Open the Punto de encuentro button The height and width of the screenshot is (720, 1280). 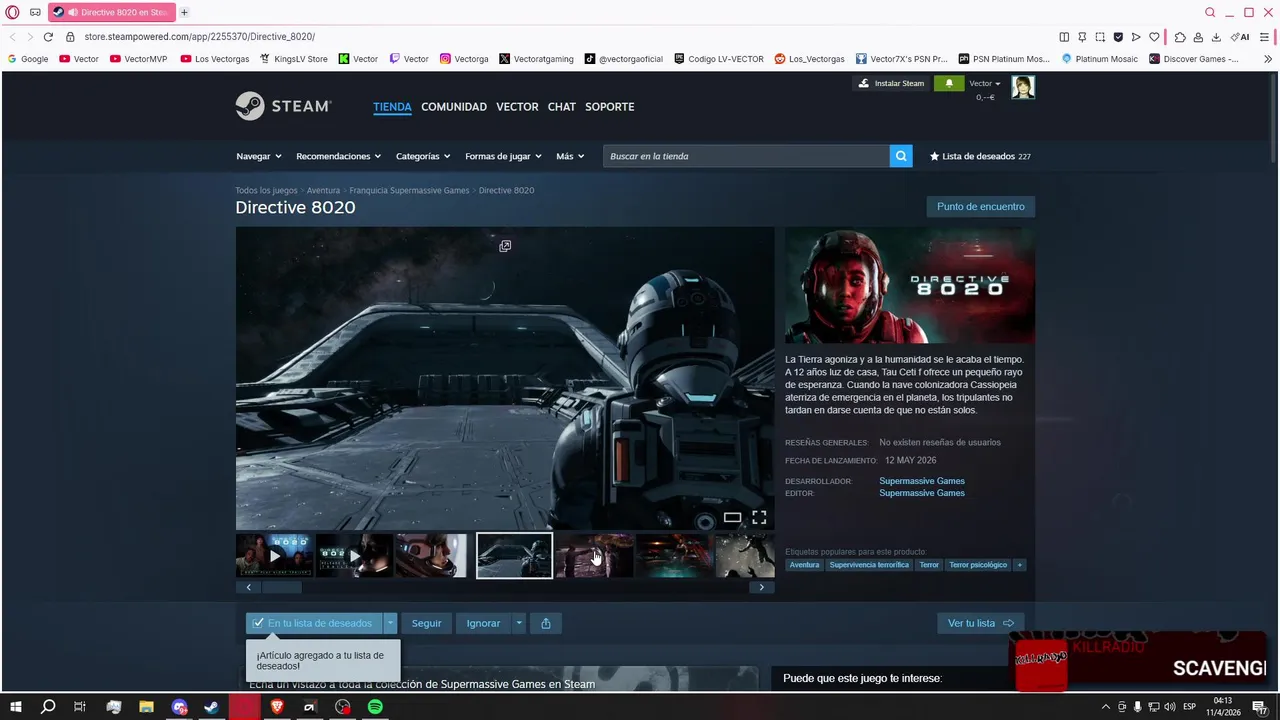click(x=981, y=206)
